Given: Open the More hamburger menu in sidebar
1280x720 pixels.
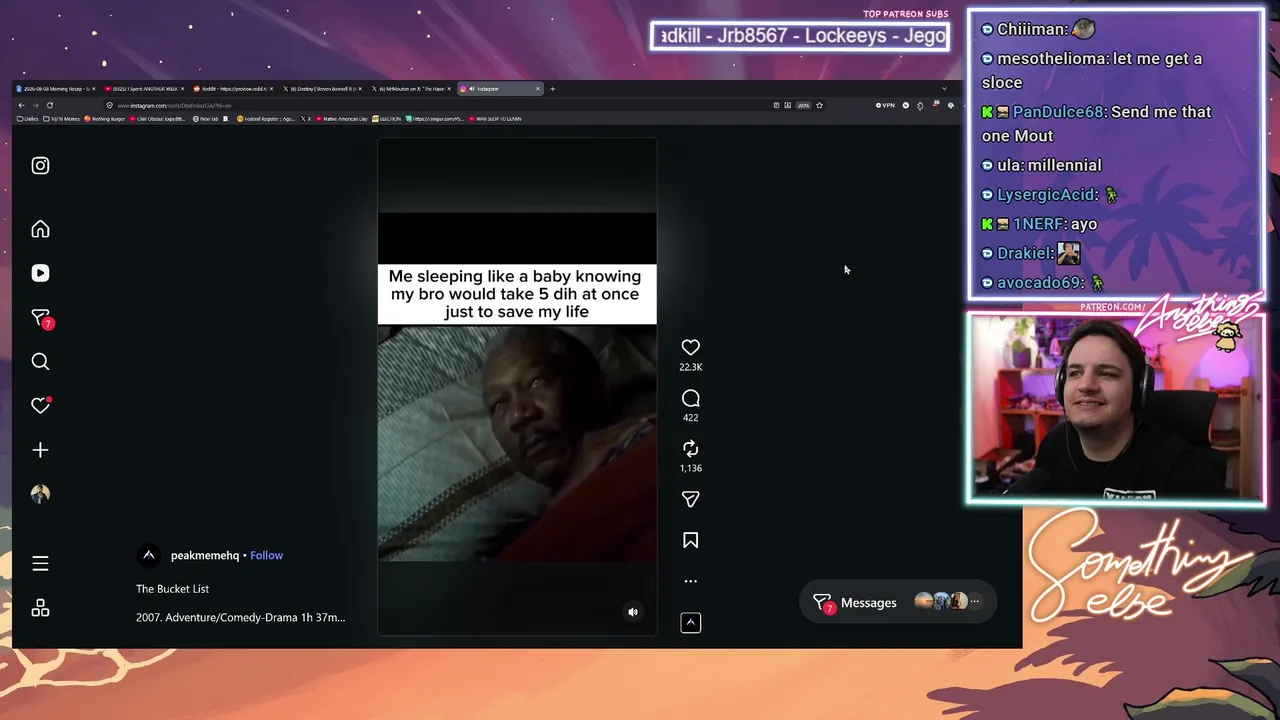Looking at the screenshot, I should pos(40,564).
